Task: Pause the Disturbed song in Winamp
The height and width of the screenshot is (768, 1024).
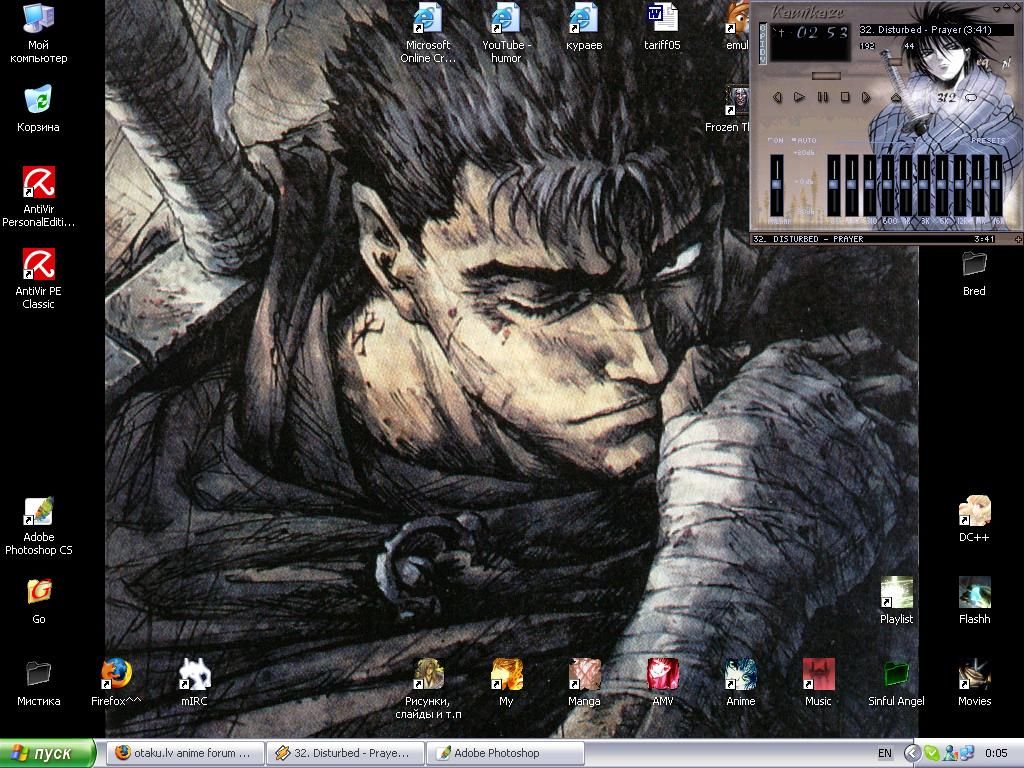Action: pyautogui.click(x=823, y=97)
